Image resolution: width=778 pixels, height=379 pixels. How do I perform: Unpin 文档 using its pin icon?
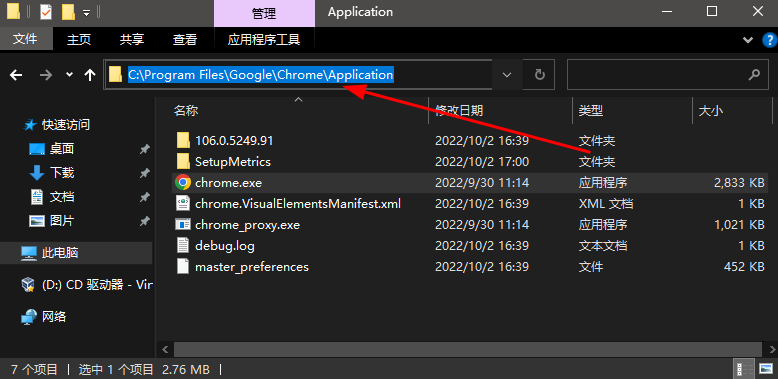coord(144,197)
